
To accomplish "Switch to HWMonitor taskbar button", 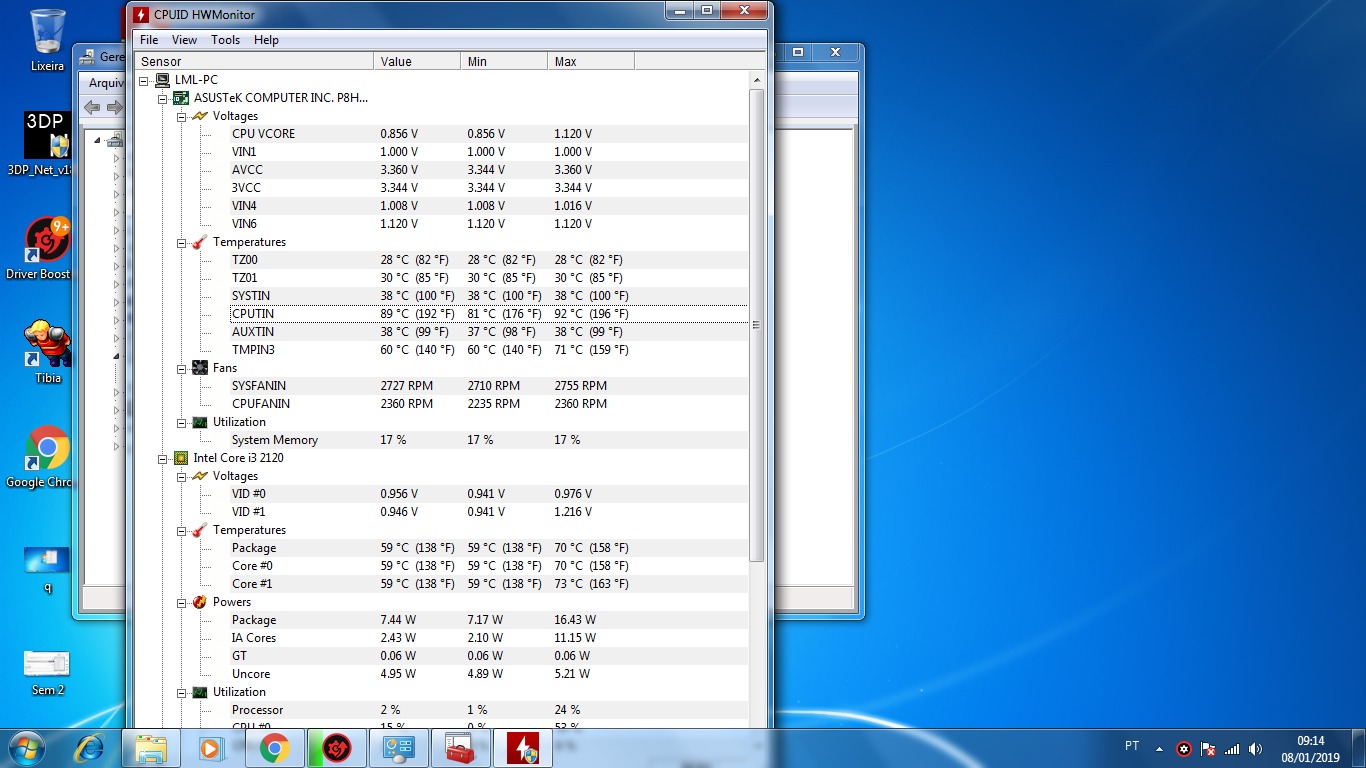I will 522,748.
